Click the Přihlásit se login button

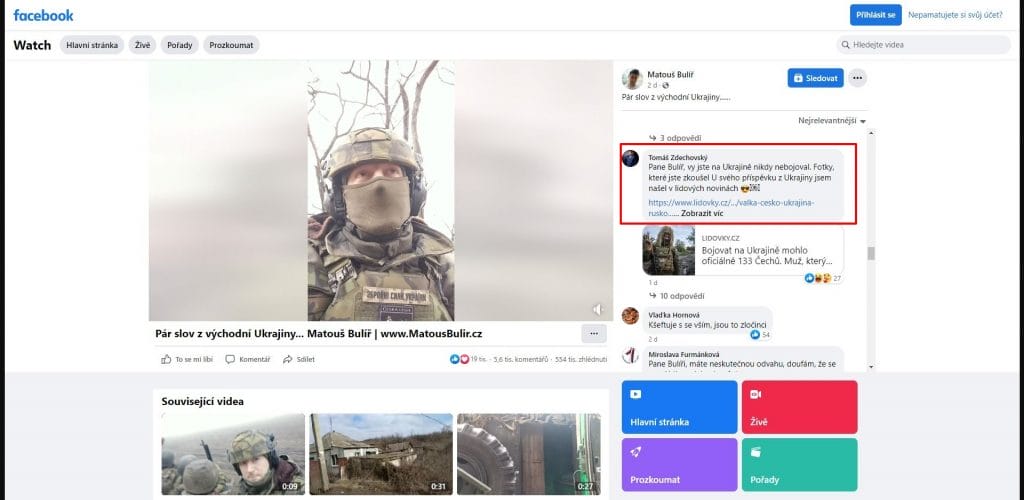click(x=875, y=15)
